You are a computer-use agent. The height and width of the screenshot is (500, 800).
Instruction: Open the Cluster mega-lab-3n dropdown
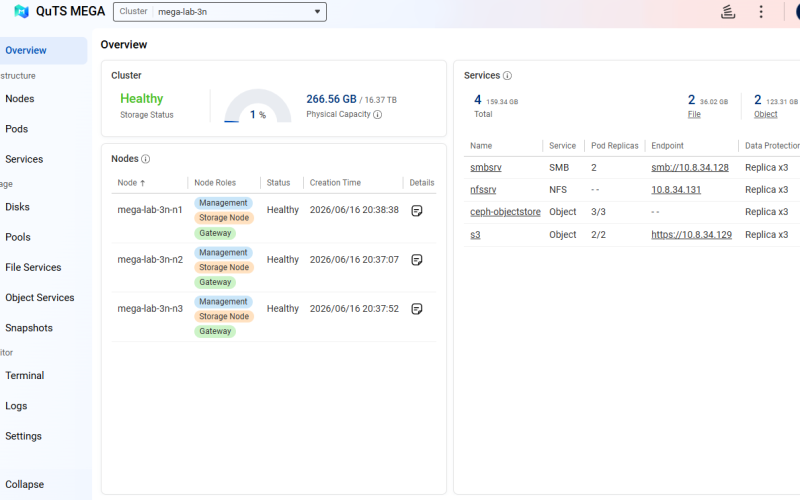click(220, 12)
